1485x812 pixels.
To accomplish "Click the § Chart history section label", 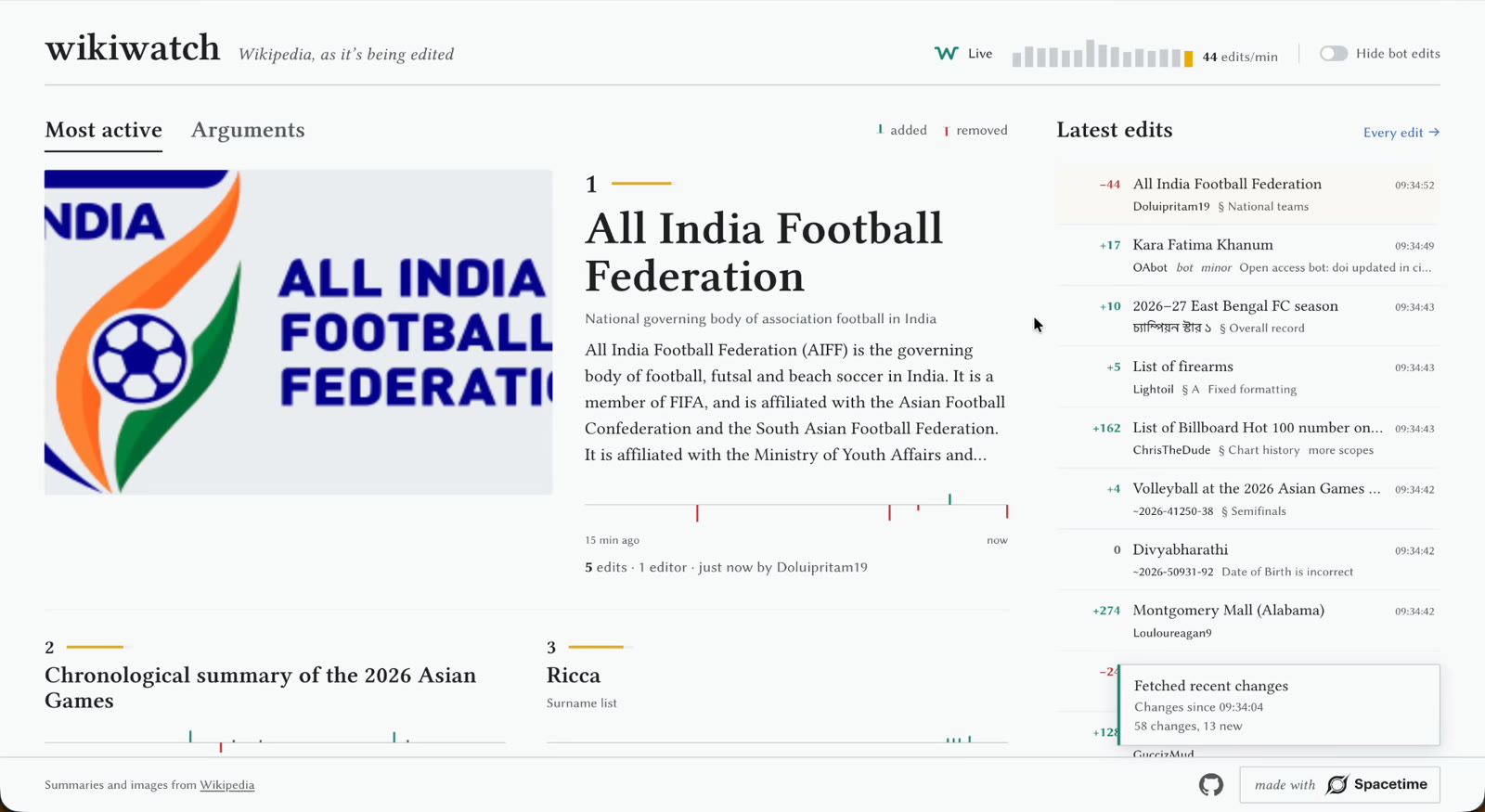I will 1259,450.
